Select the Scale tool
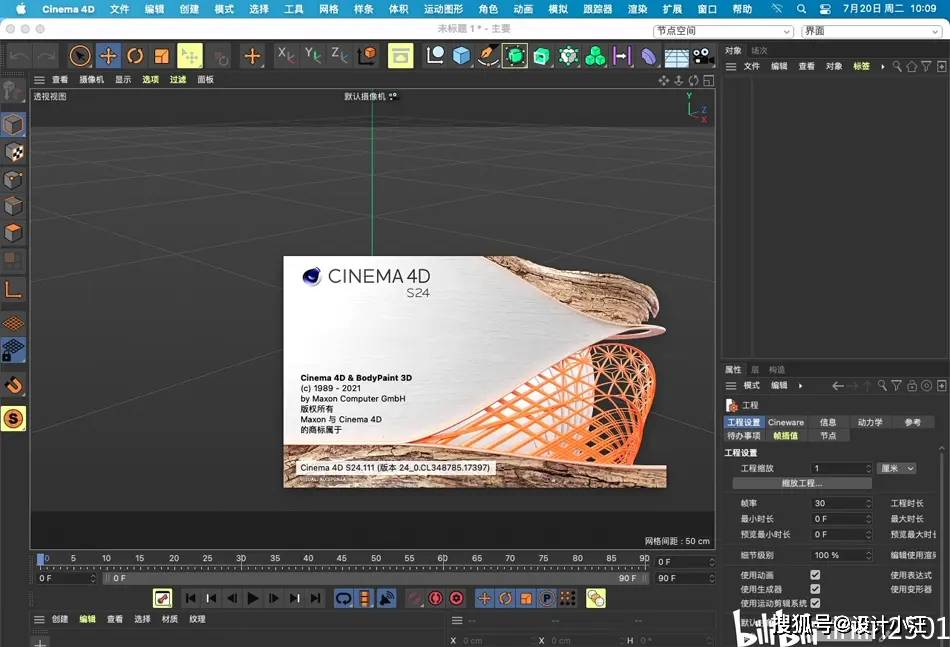Image resolution: width=950 pixels, height=647 pixels. (x=161, y=56)
